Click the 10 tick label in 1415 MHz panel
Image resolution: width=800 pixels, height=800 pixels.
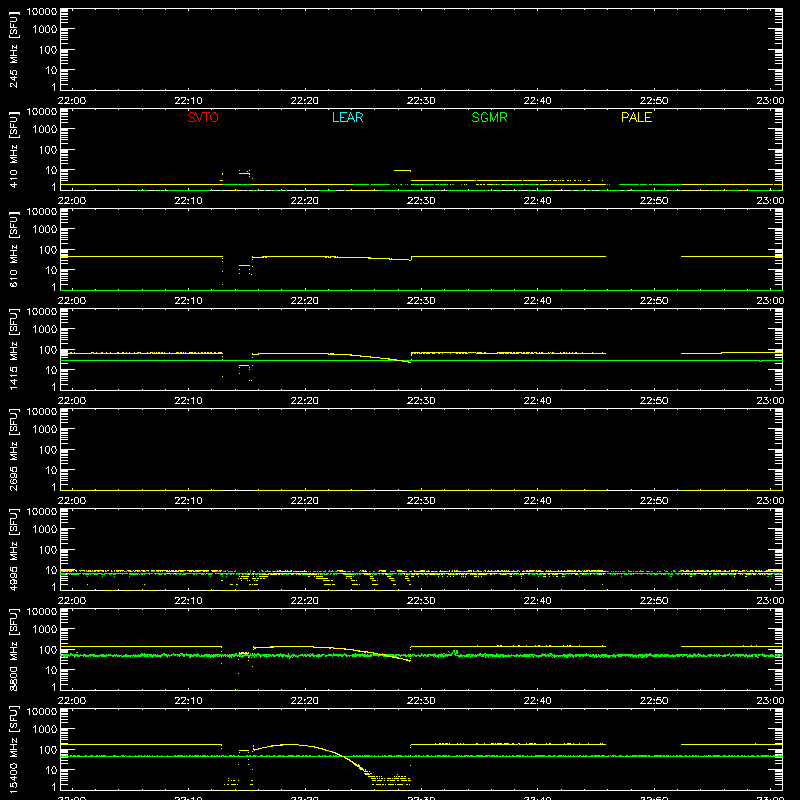52,370
